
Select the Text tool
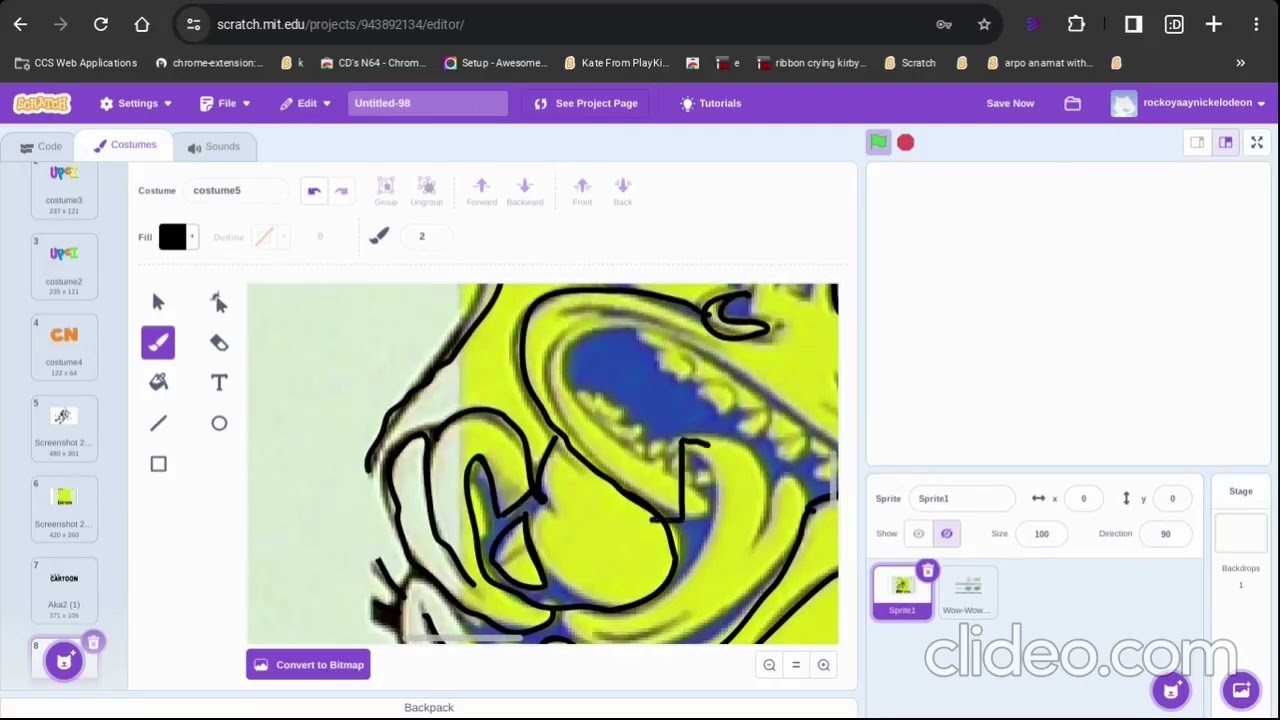click(x=219, y=383)
